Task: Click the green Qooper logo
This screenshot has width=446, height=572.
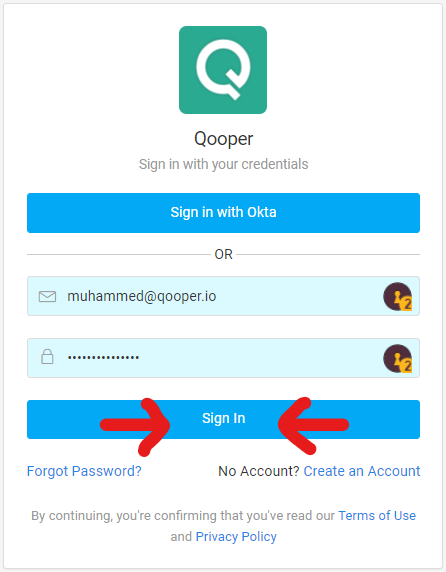Action: pos(223,70)
